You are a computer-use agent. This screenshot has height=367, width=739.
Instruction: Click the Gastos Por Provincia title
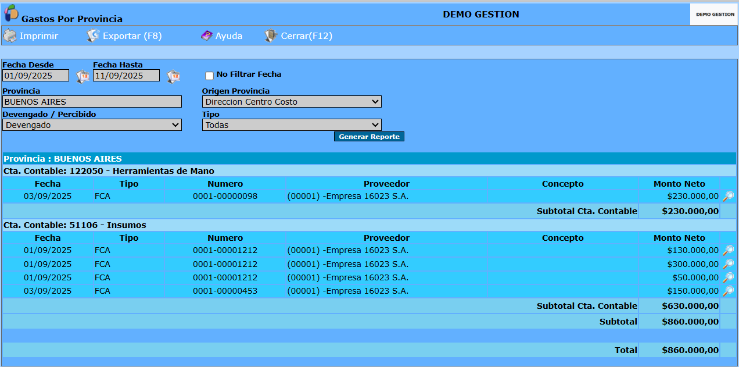click(72, 19)
